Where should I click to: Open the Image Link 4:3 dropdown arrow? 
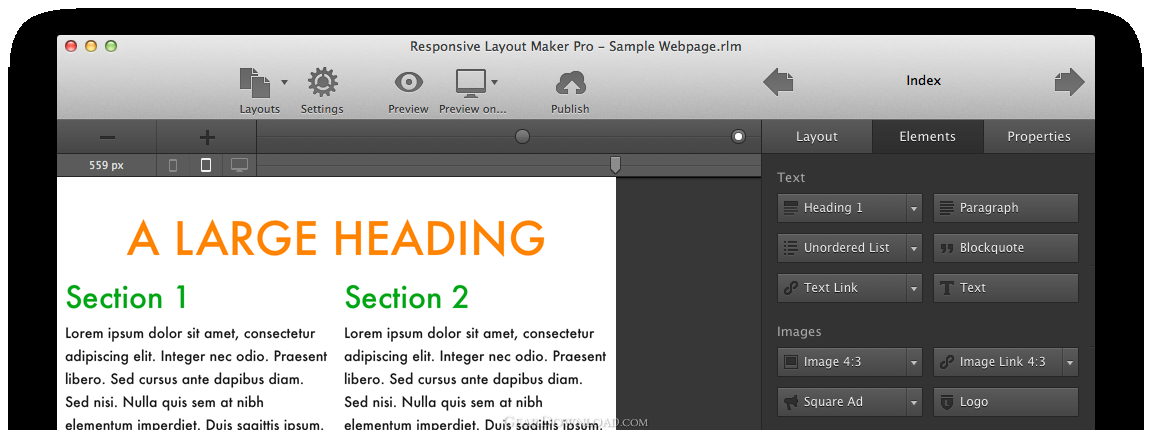click(x=1070, y=362)
